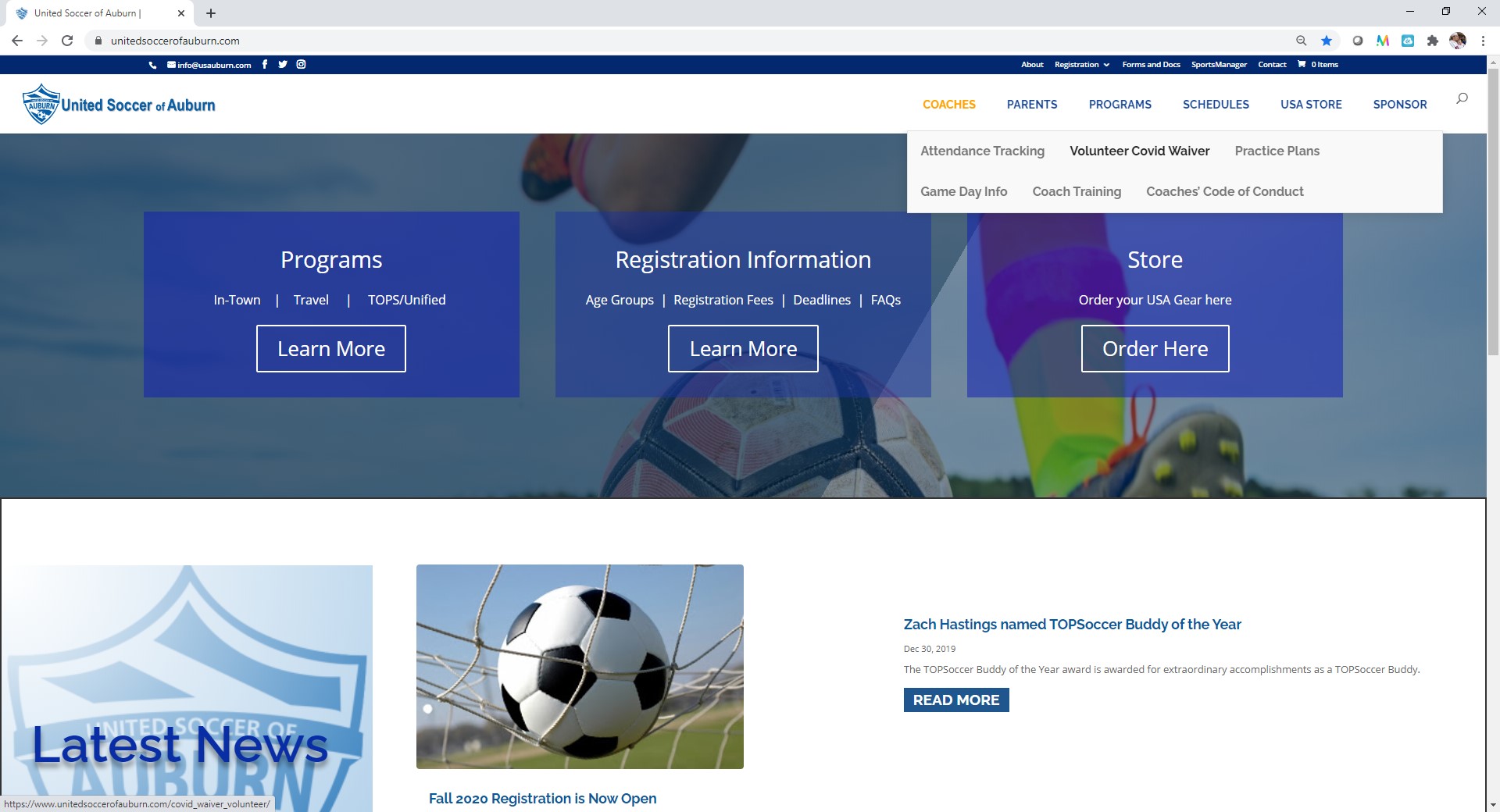Image resolution: width=1500 pixels, height=812 pixels.
Task: Open the SPONSOR menu item
Action: pyautogui.click(x=1400, y=105)
